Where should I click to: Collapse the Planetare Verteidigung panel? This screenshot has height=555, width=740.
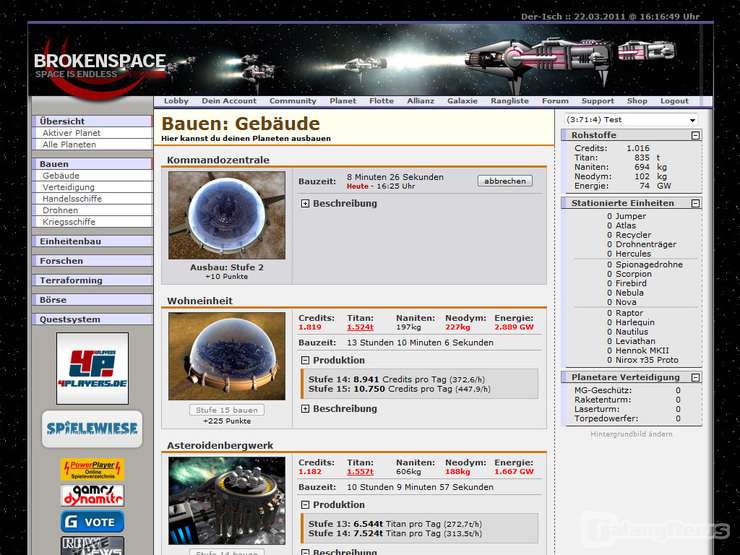(x=695, y=378)
